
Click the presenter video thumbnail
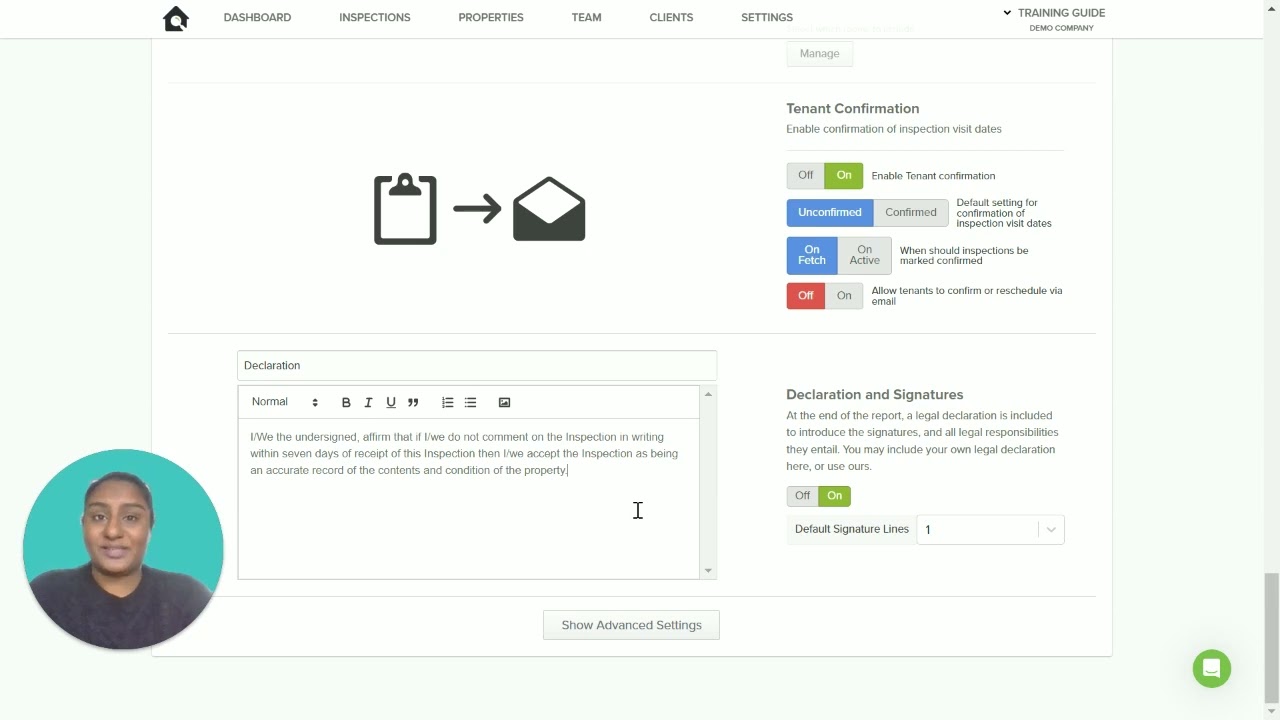click(x=123, y=549)
